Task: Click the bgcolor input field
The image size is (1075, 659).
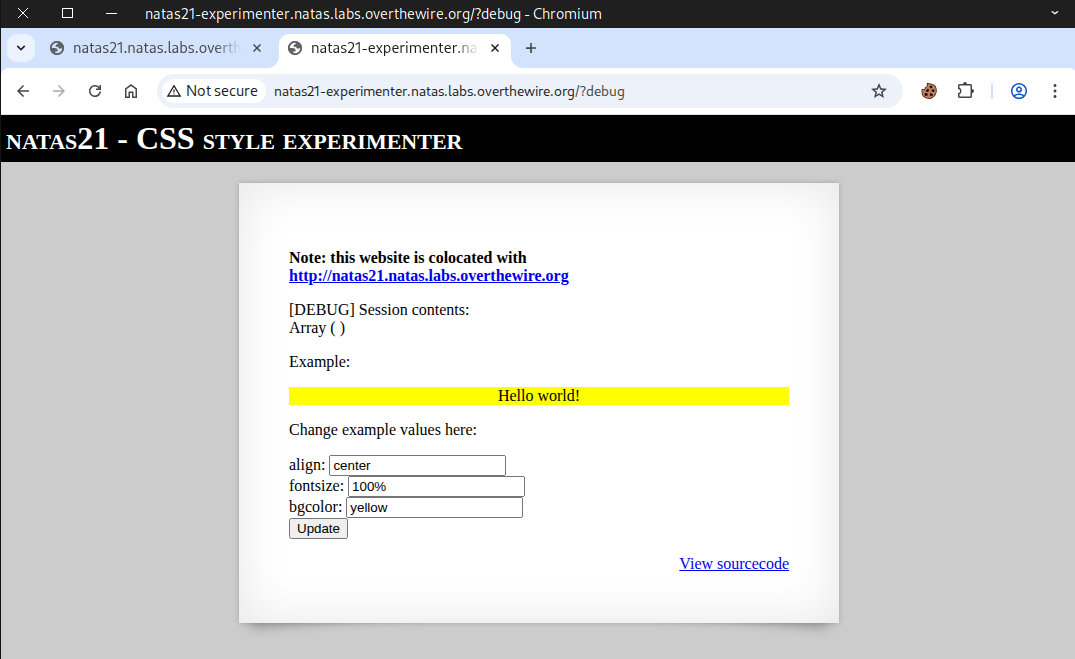Action: click(434, 508)
